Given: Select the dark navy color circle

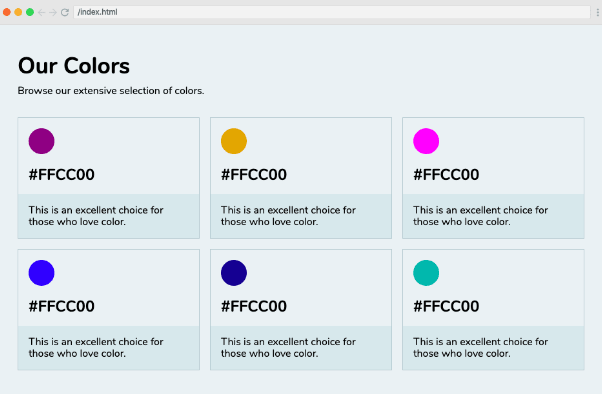Looking at the screenshot, I should click(x=234, y=273).
